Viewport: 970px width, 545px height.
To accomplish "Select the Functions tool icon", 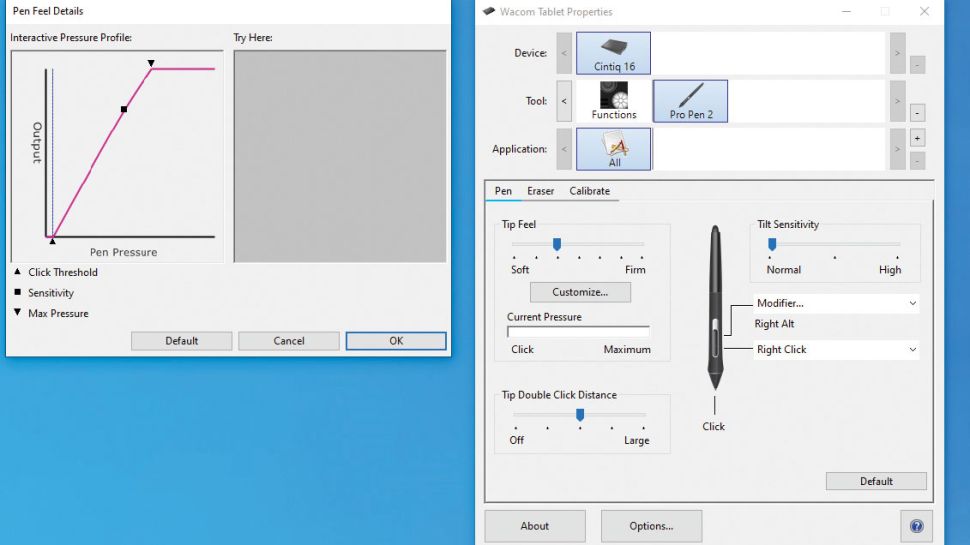I will (613, 101).
